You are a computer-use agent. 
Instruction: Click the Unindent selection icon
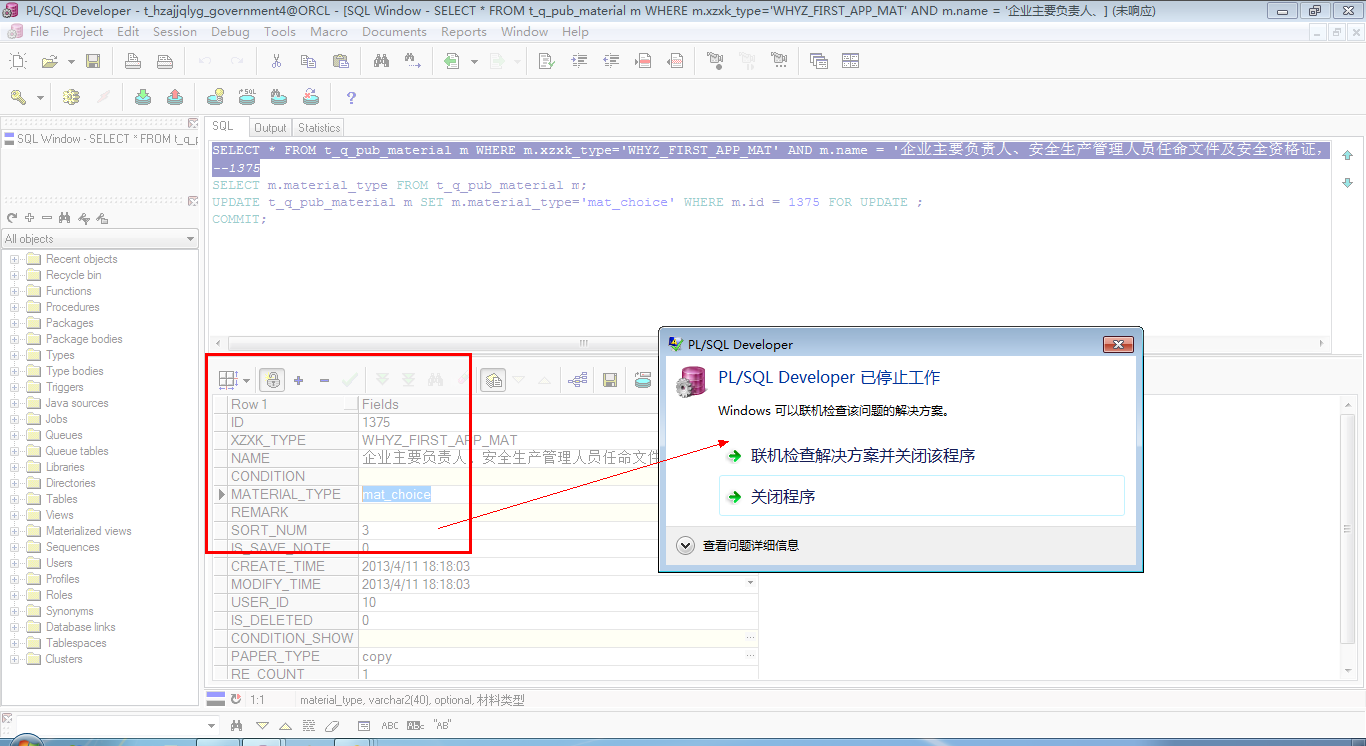click(611, 61)
